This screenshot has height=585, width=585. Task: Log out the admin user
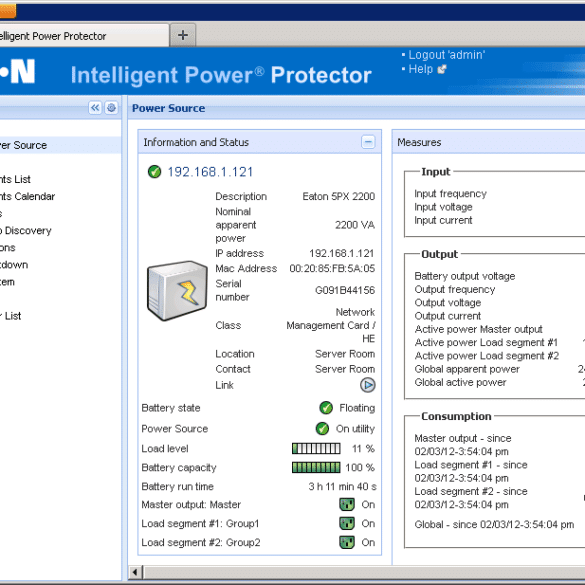(x=446, y=55)
